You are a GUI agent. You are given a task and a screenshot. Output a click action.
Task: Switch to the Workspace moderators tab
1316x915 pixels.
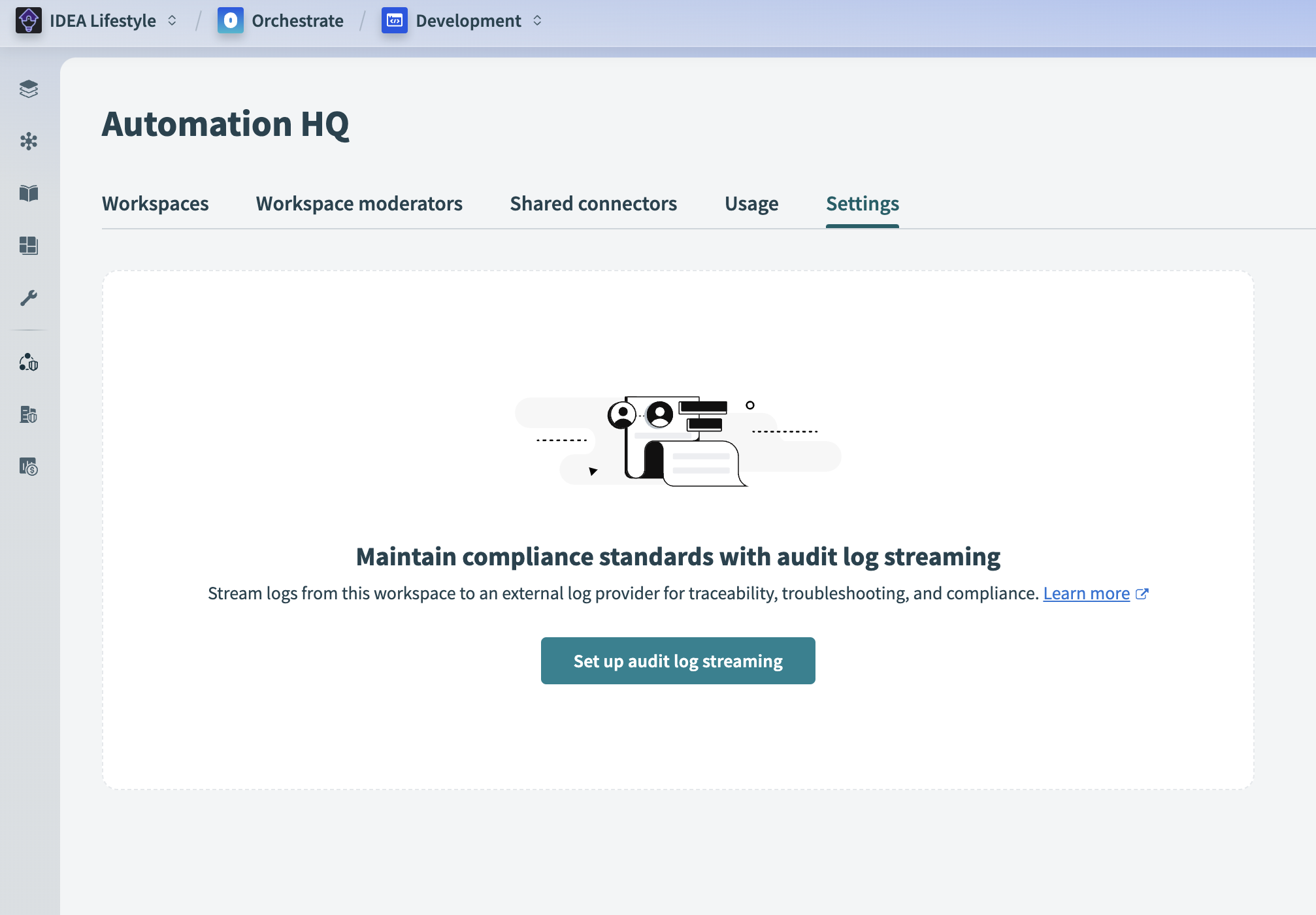pyautogui.click(x=359, y=204)
